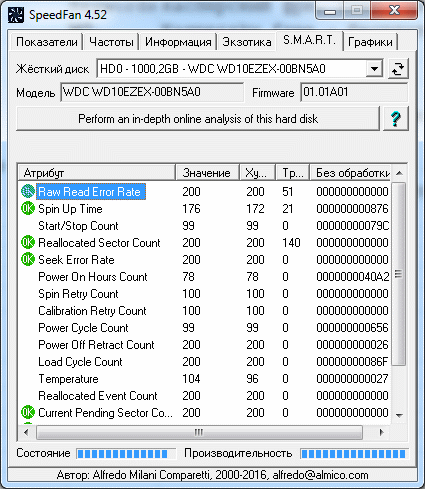Click the scroll left arrow
Screen dimensions: 425x489
(x=26, y=432)
